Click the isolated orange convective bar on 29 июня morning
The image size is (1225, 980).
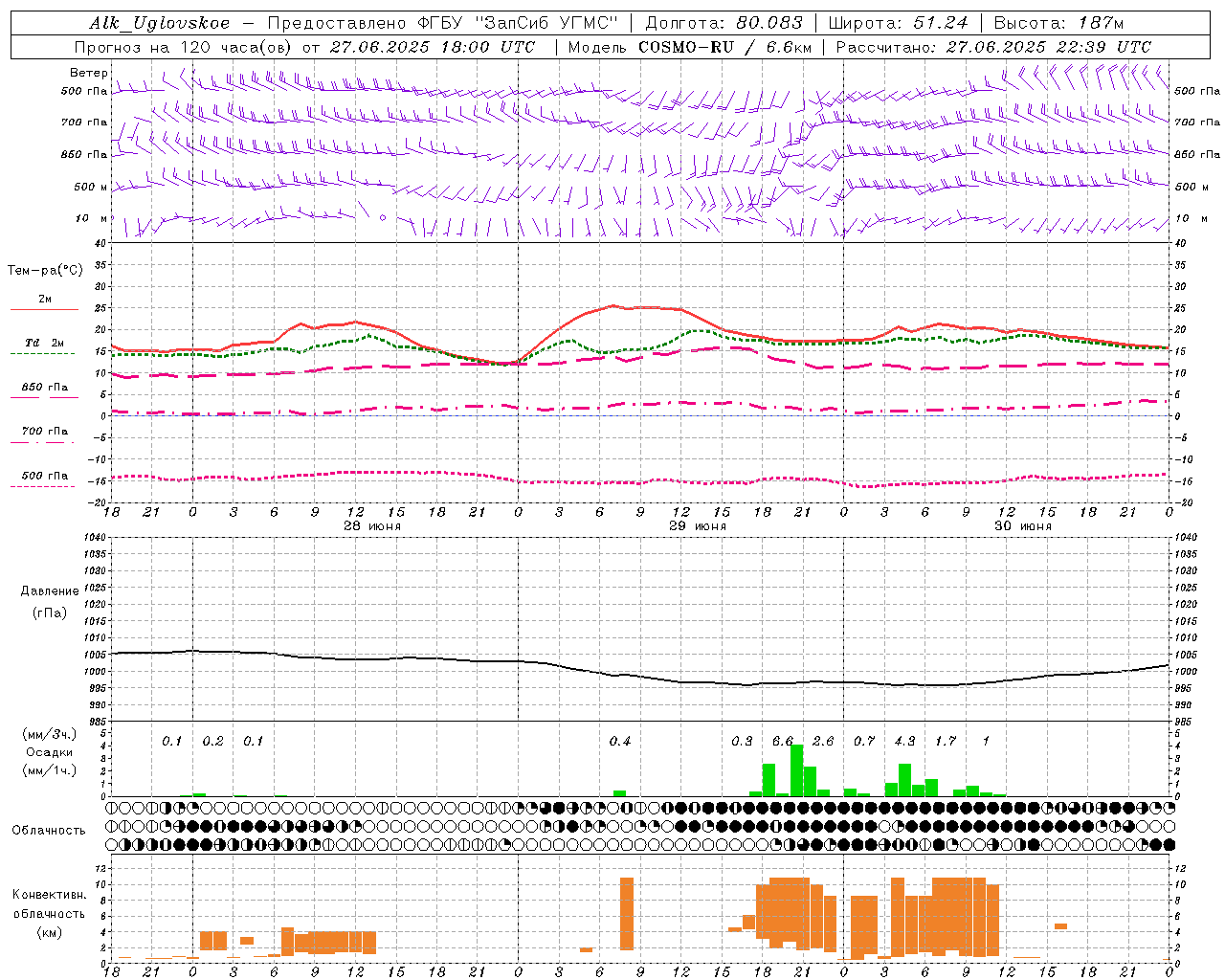(x=627, y=914)
